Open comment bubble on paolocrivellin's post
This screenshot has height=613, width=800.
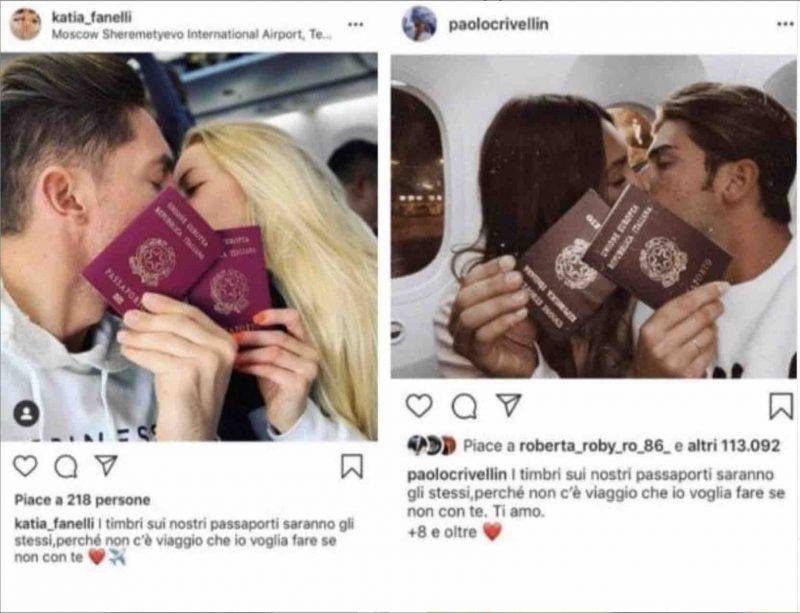tap(464, 406)
